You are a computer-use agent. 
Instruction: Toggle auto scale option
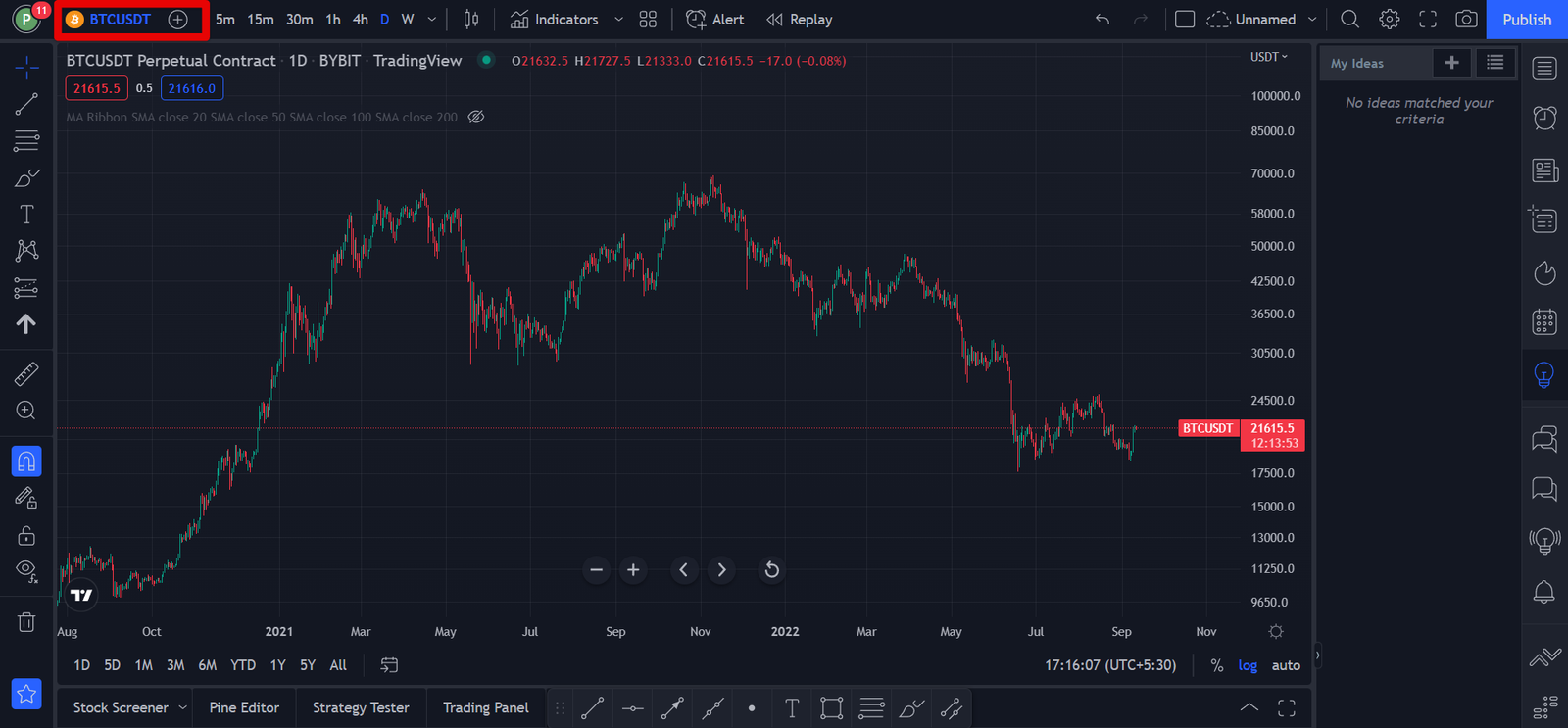click(1286, 665)
